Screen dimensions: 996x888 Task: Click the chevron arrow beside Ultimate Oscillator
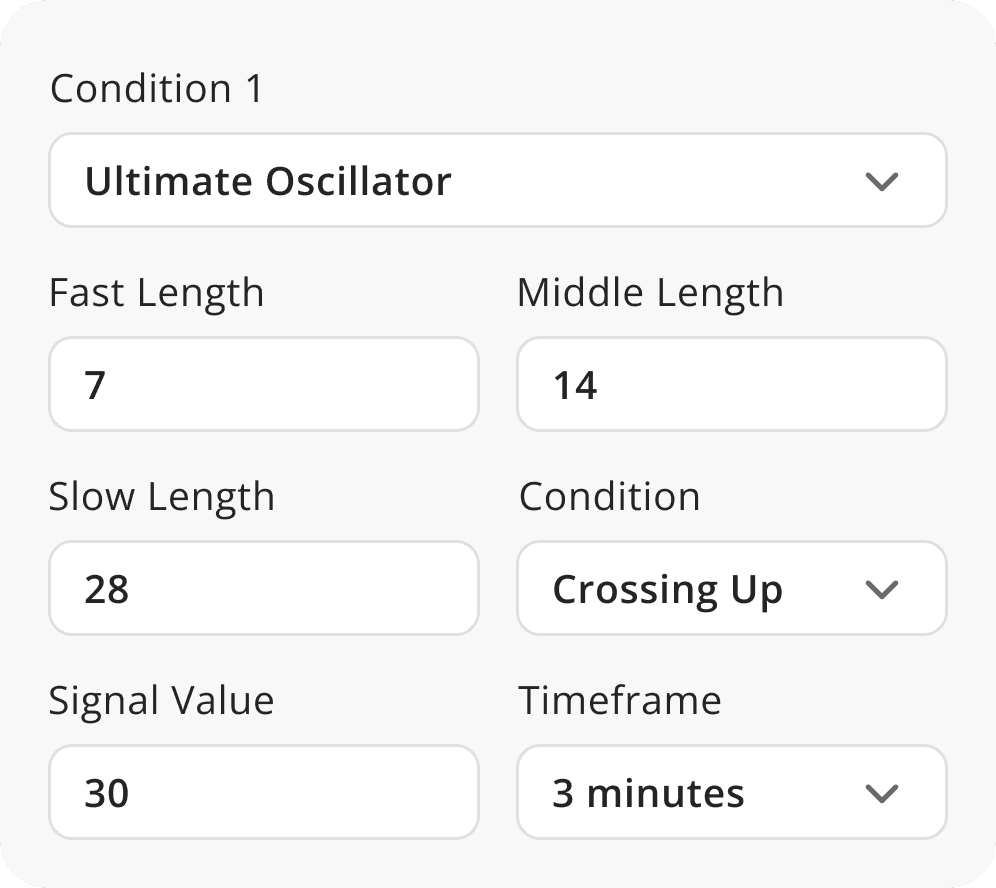point(881,182)
